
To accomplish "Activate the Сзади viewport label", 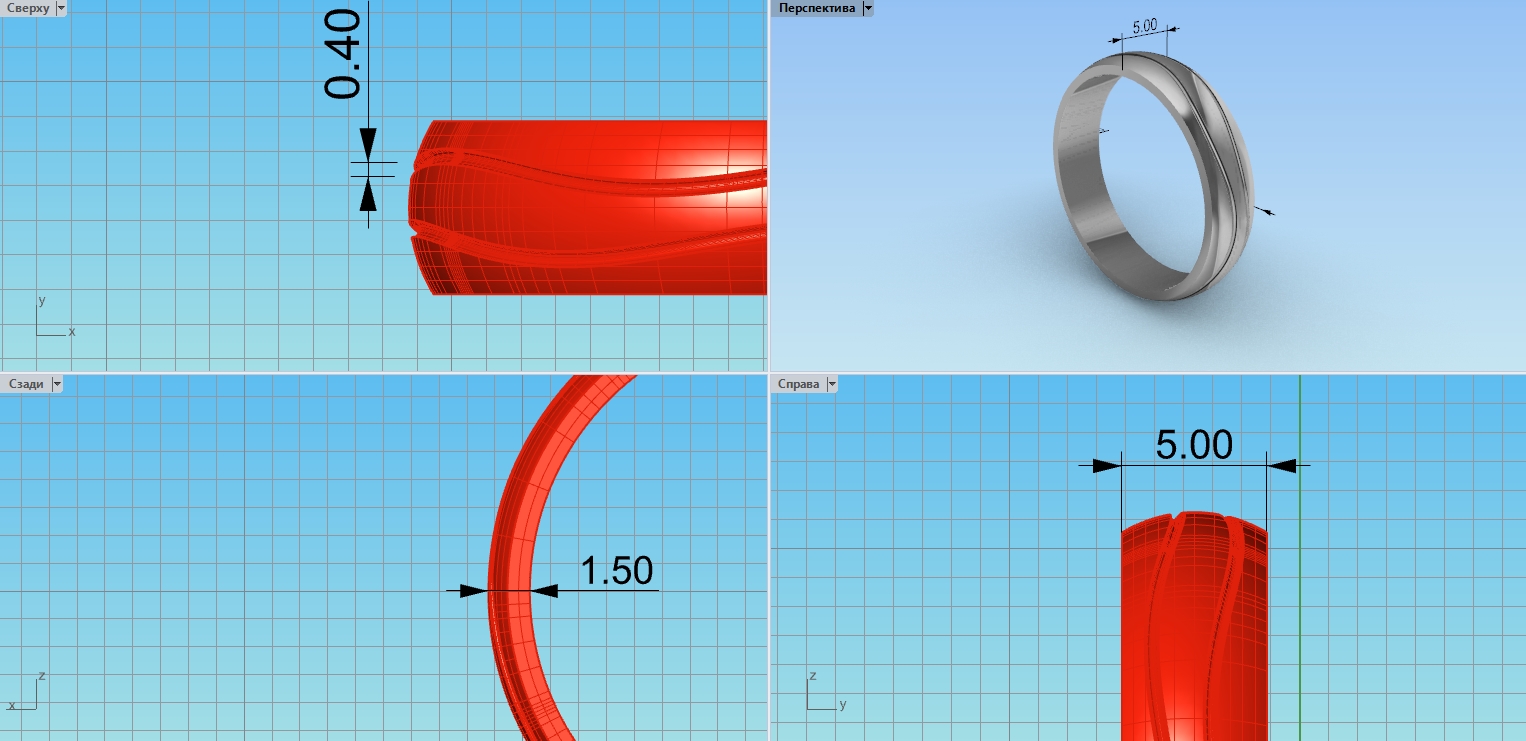I will coord(26,384).
